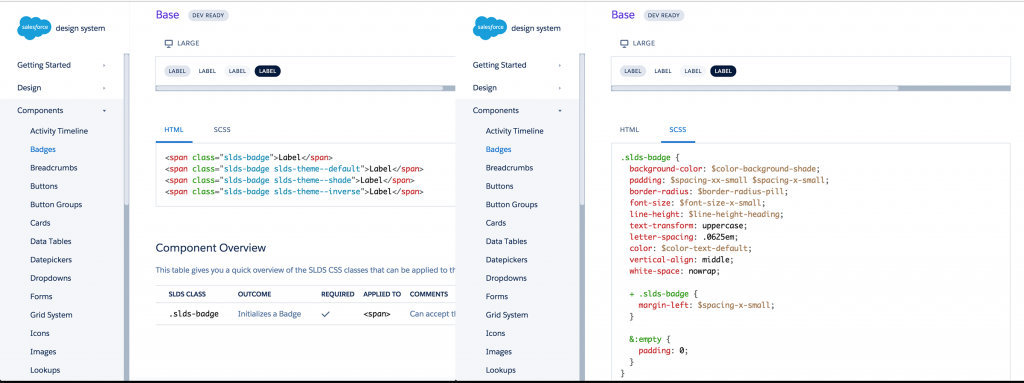Open Grid System in the right page sidebar
1024x383 pixels.
(507, 314)
